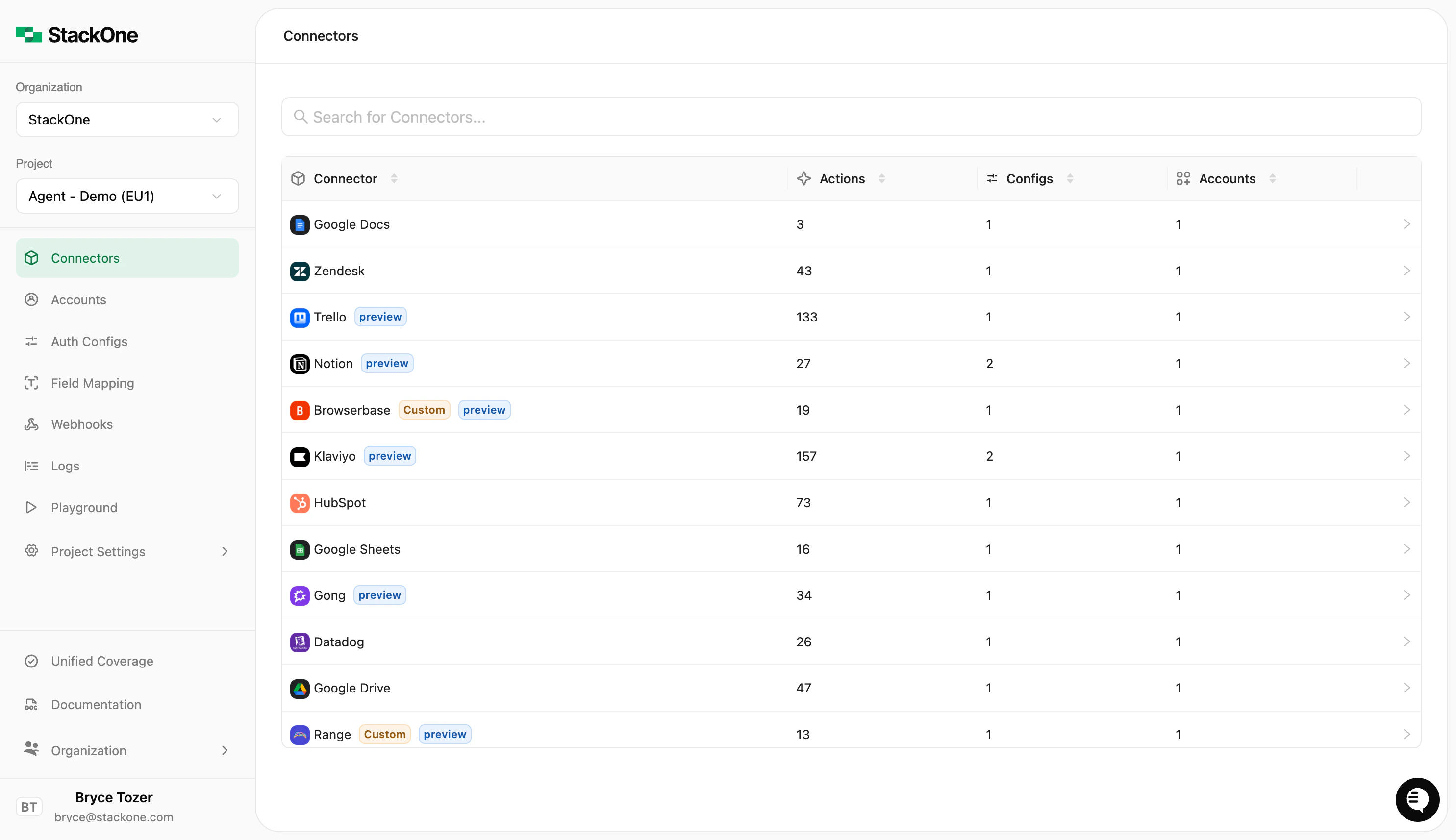This screenshot has width=1456, height=840.
Task: Open the Google Docs connector icon
Action: pyautogui.click(x=300, y=224)
